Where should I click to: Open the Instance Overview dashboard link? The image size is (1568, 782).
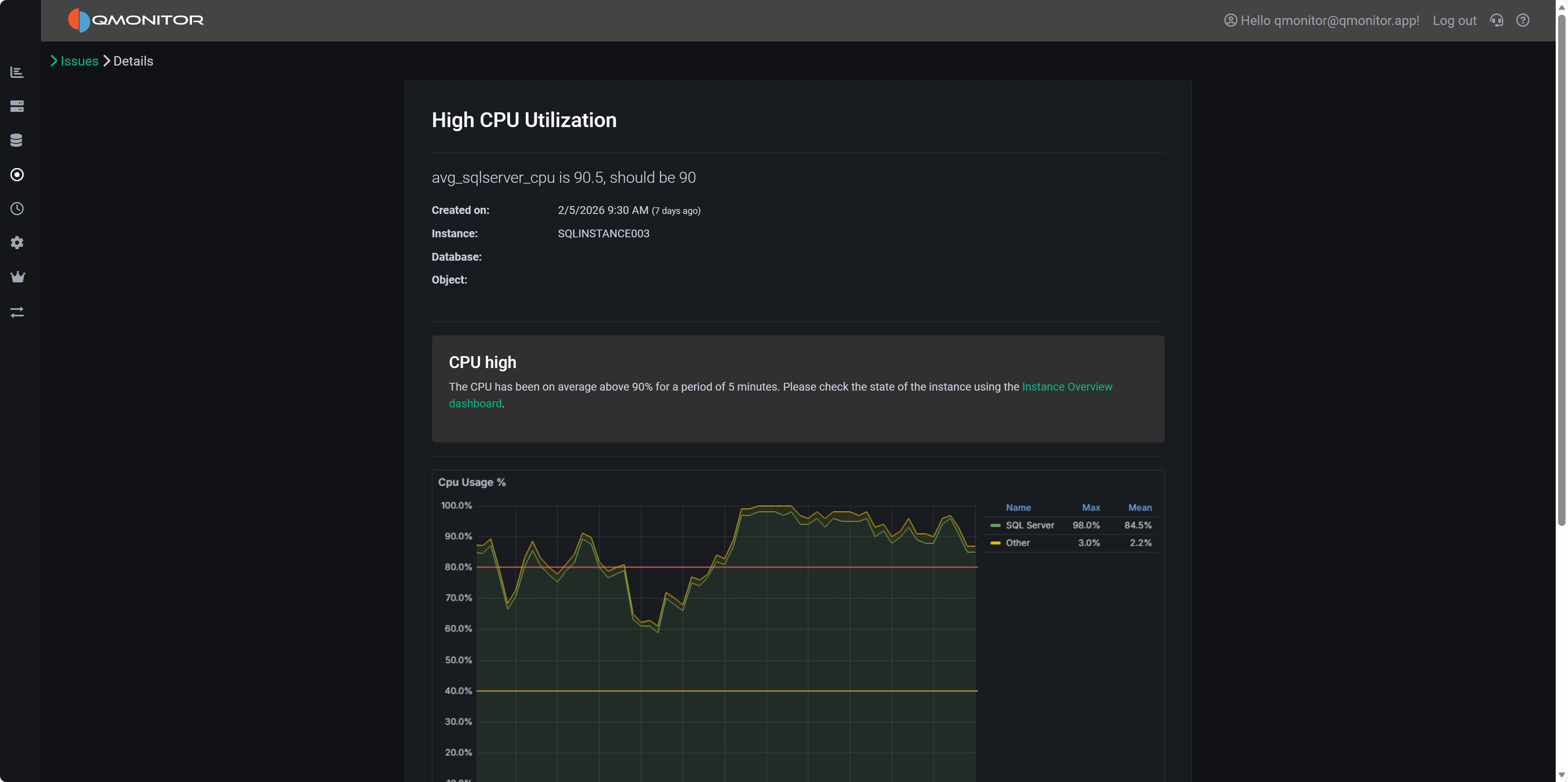coord(1067,386)
